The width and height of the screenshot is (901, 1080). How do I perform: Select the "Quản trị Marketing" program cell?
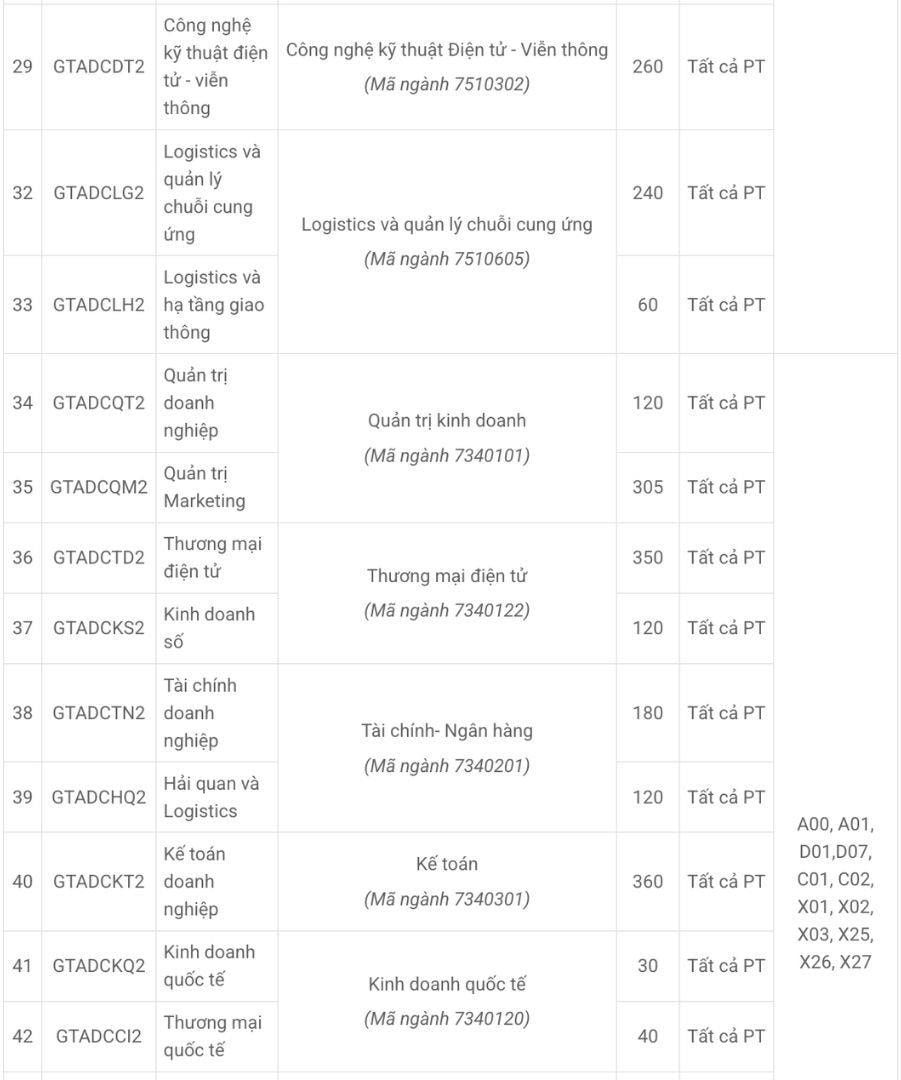215,487
